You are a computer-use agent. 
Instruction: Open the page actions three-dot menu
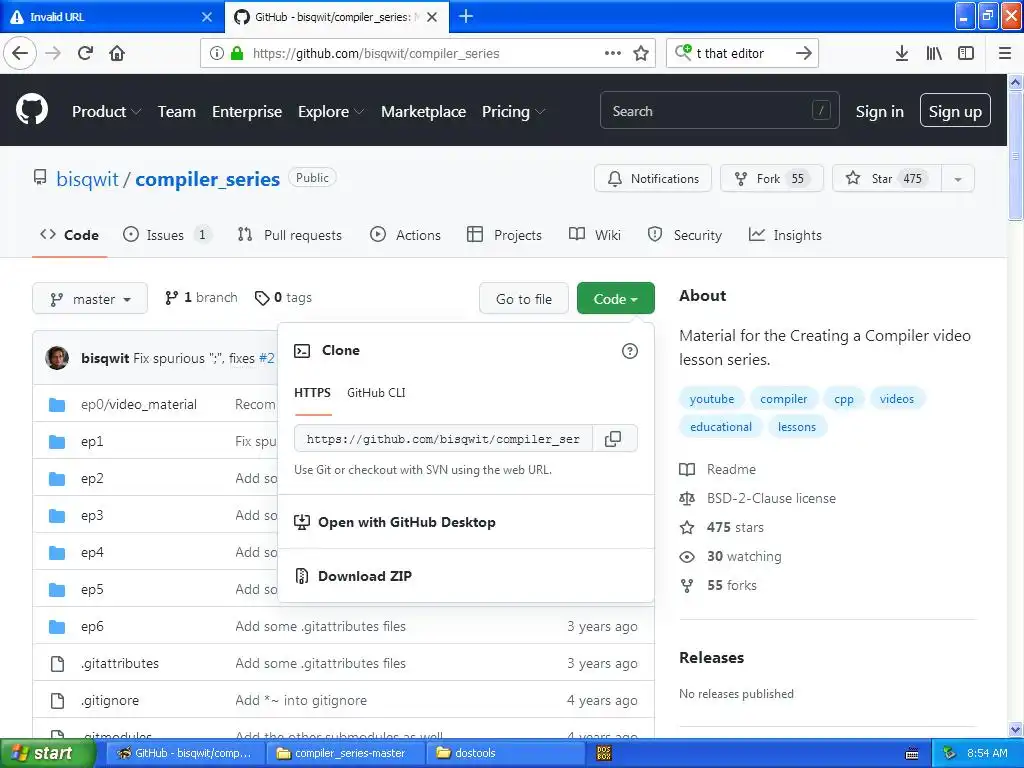coord(613,53)
